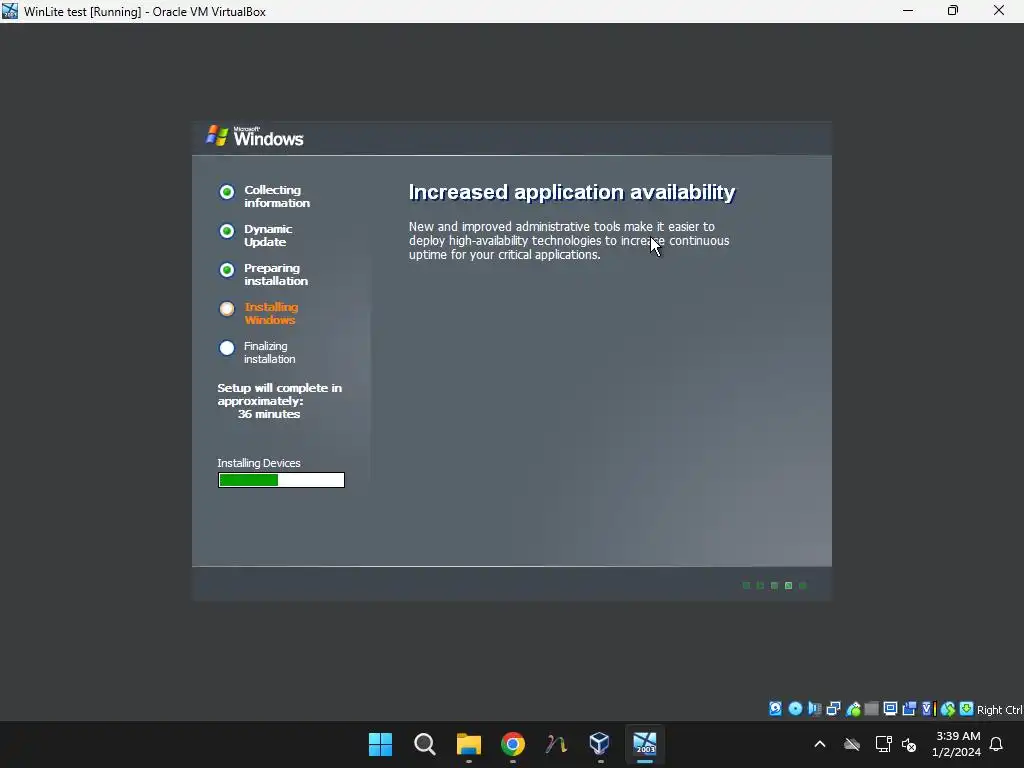Open the display settings indicator icon

click(890, 709)
